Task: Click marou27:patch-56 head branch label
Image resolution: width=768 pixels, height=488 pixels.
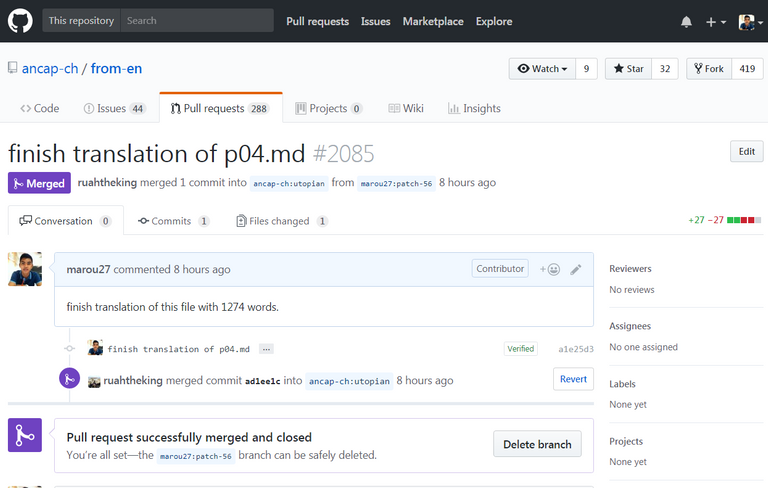Action: [396, 183]
